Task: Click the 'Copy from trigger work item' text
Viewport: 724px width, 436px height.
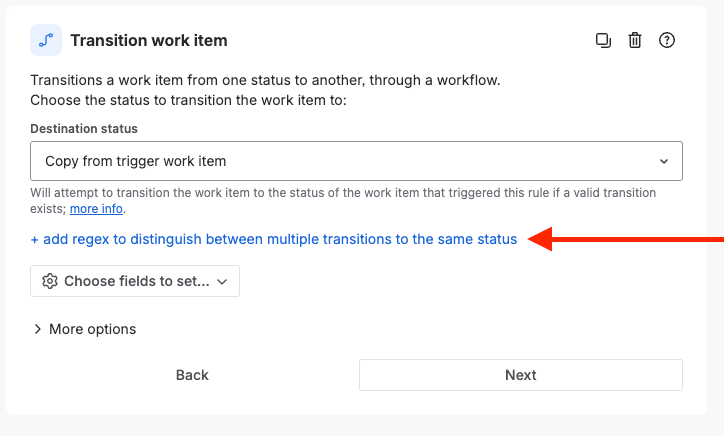Action: click(136, 161)
